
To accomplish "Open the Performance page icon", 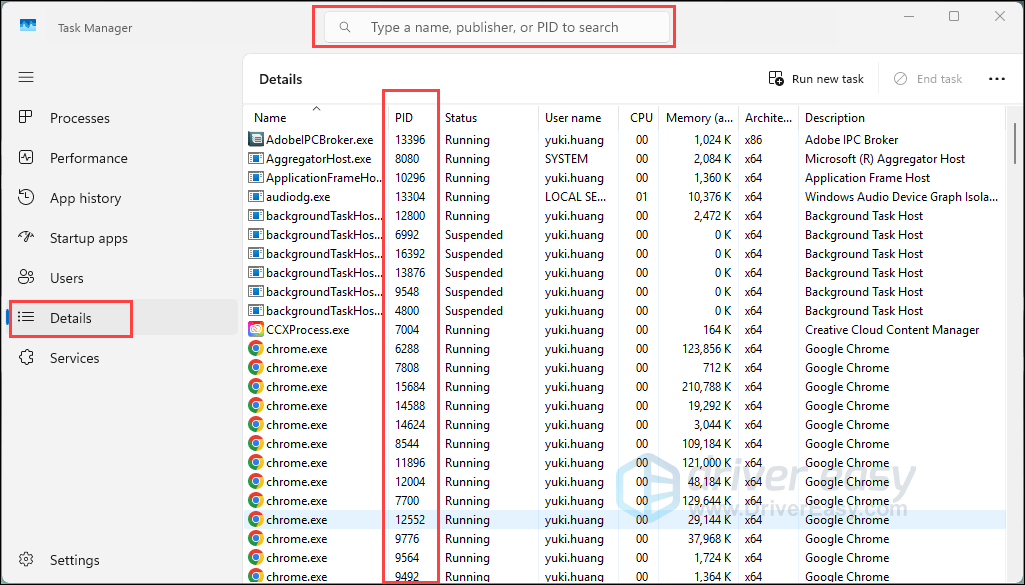I will (27, 158).
